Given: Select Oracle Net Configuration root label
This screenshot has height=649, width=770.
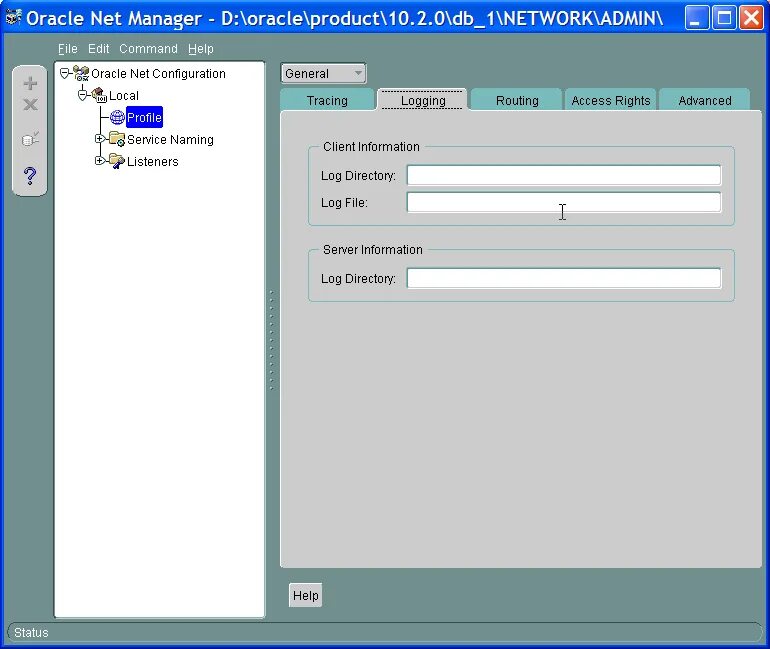Looking at the screenshot, I should click(158, 74).
